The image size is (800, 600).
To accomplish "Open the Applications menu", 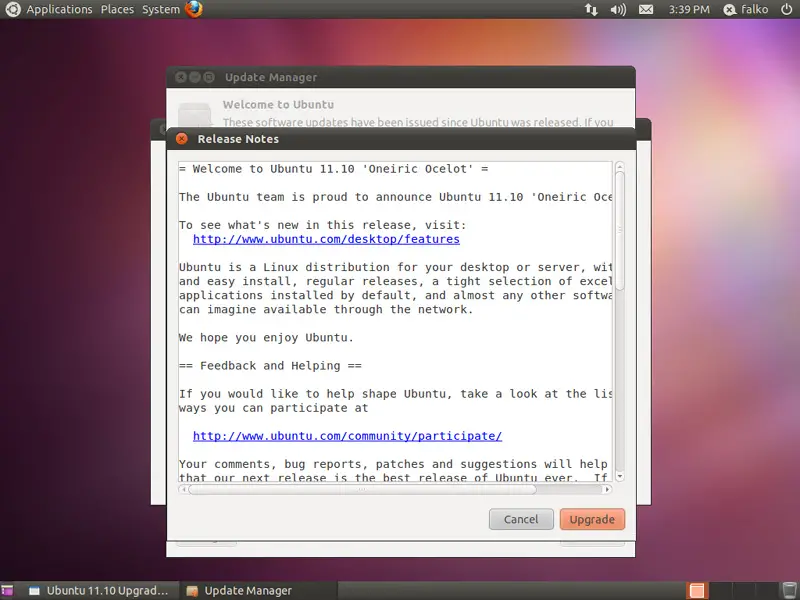I will click(x=59, y=10).
